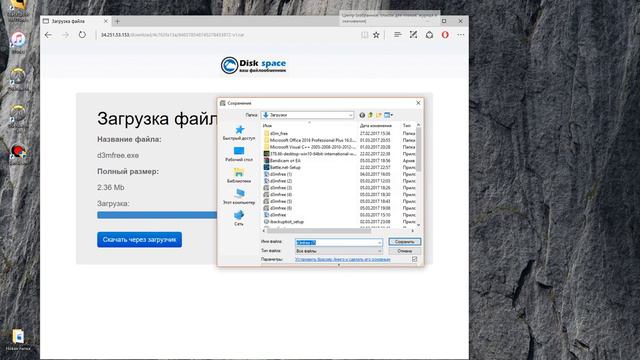Click the Share icon in Edge toolbar
This screenshot has width=640, height=360.
(429, 35)
